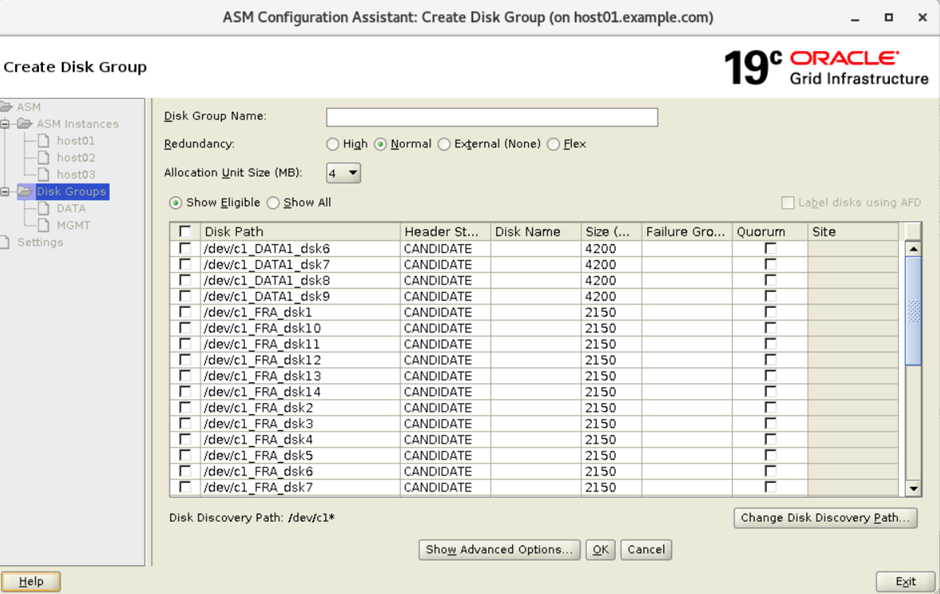940x594 pixels.
Task: Click the host03 document icon
Action: pos(44,174)
